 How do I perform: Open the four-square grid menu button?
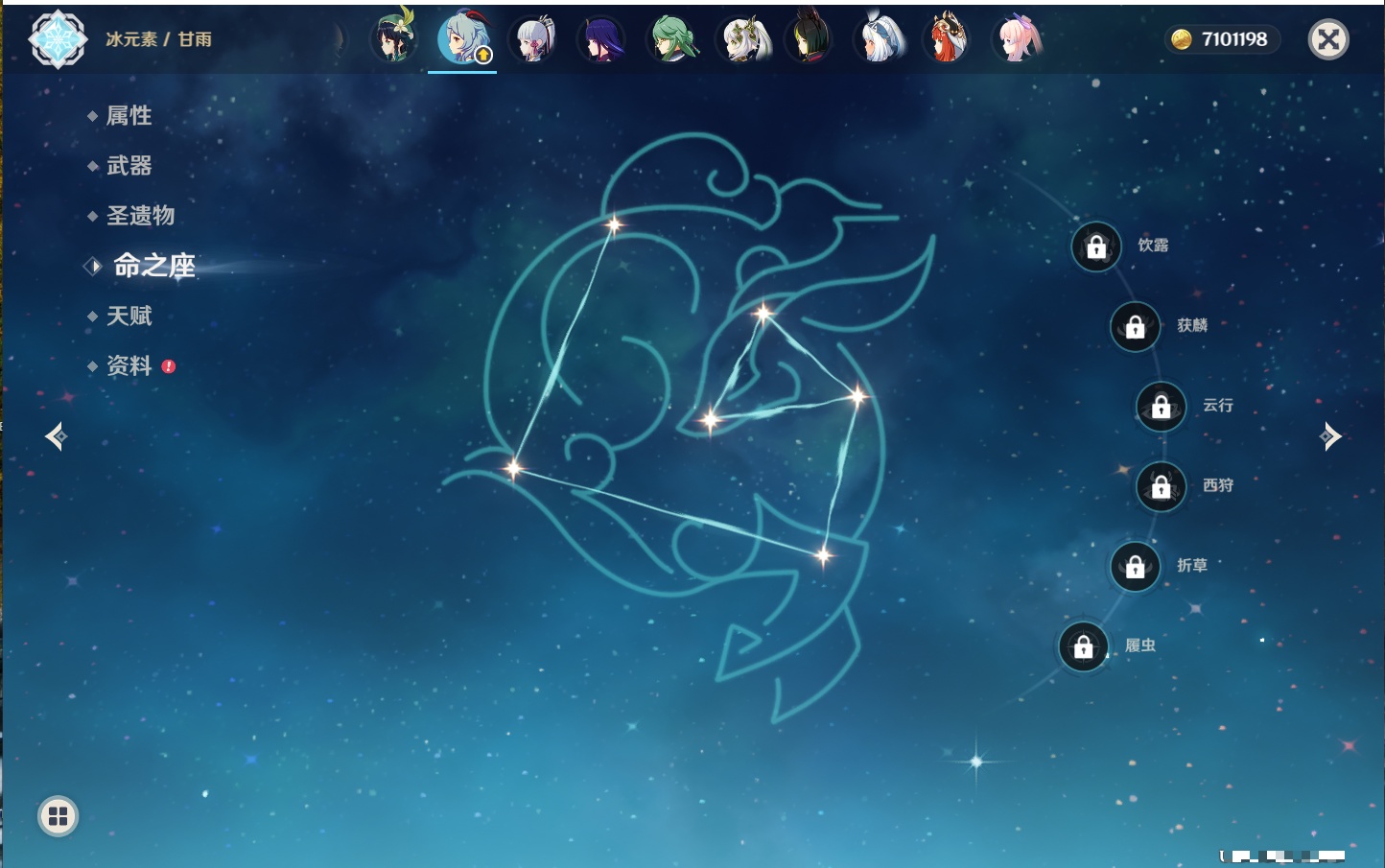pos(58,816)
